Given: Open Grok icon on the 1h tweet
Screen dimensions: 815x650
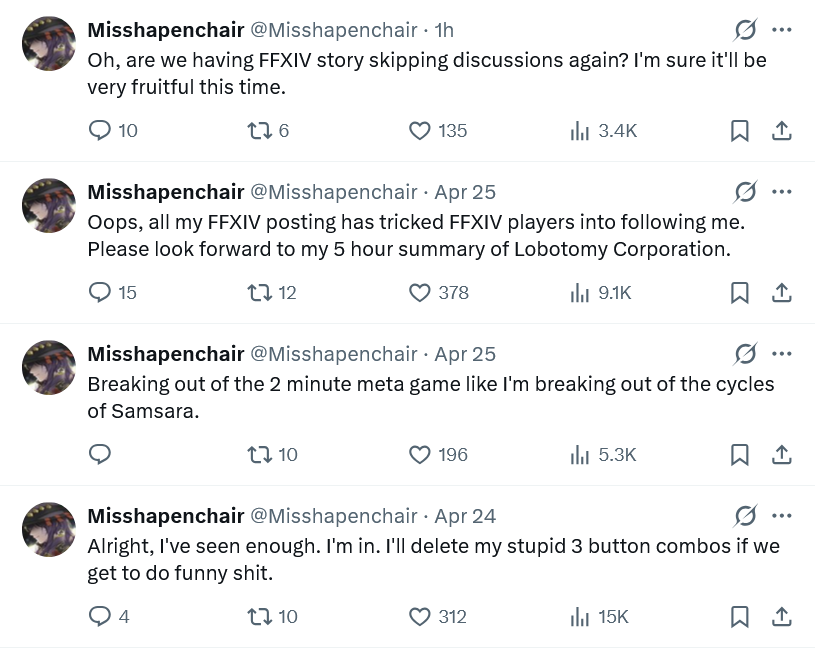Looking at the screenshot, I should [x=745, y=30].
